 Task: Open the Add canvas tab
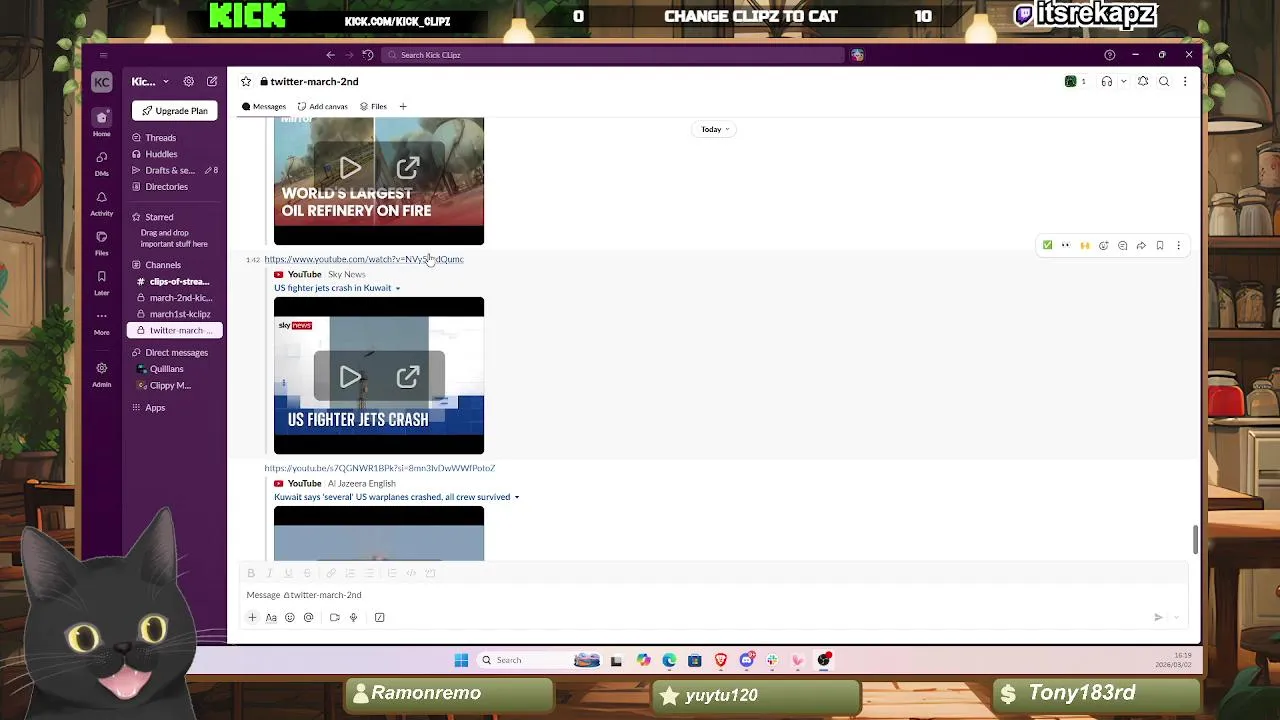(x=323, y=106)
